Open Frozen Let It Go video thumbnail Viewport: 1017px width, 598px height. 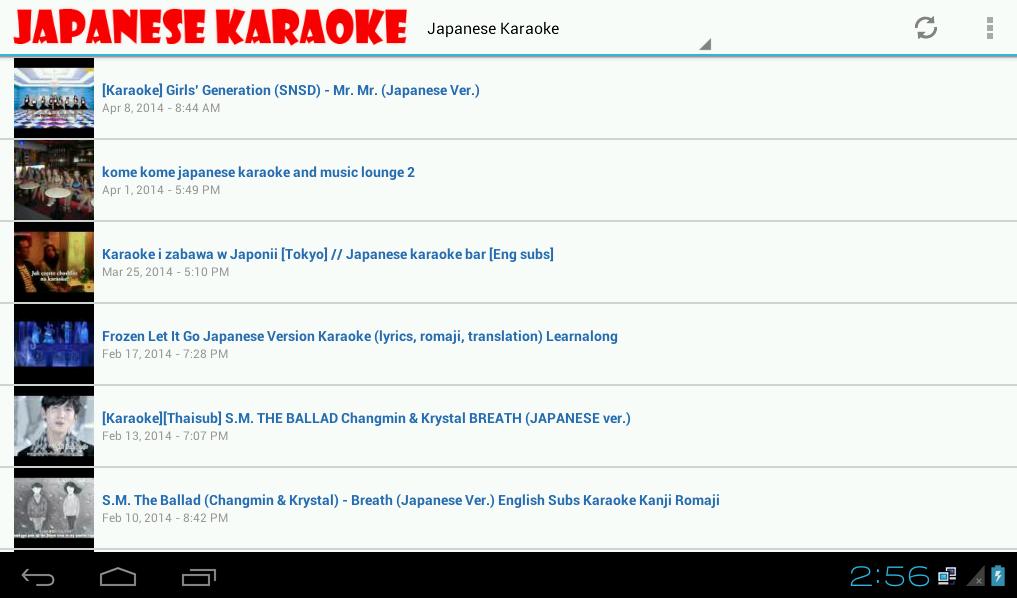[54, 344]
